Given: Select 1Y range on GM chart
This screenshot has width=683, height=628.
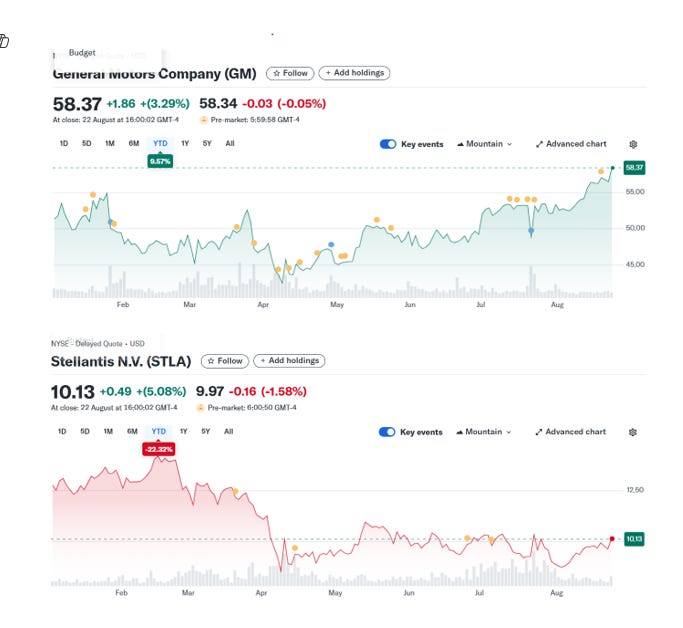Looking at the screenshot, I should pyautogui.click(x=185, y=143).
